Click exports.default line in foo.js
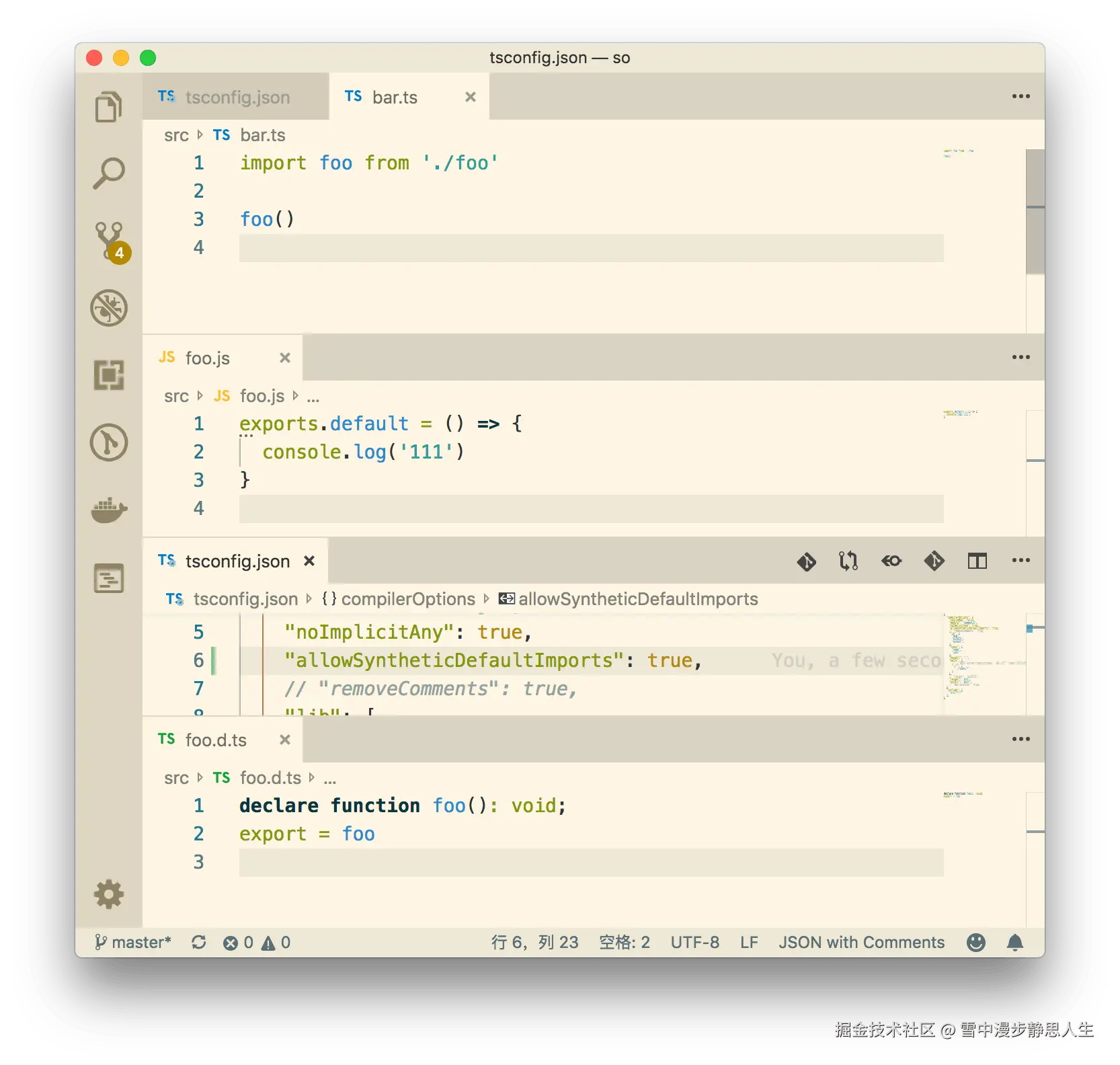Image resolution: width=1120 pixels, height=1065 pixels. [381, 424]
